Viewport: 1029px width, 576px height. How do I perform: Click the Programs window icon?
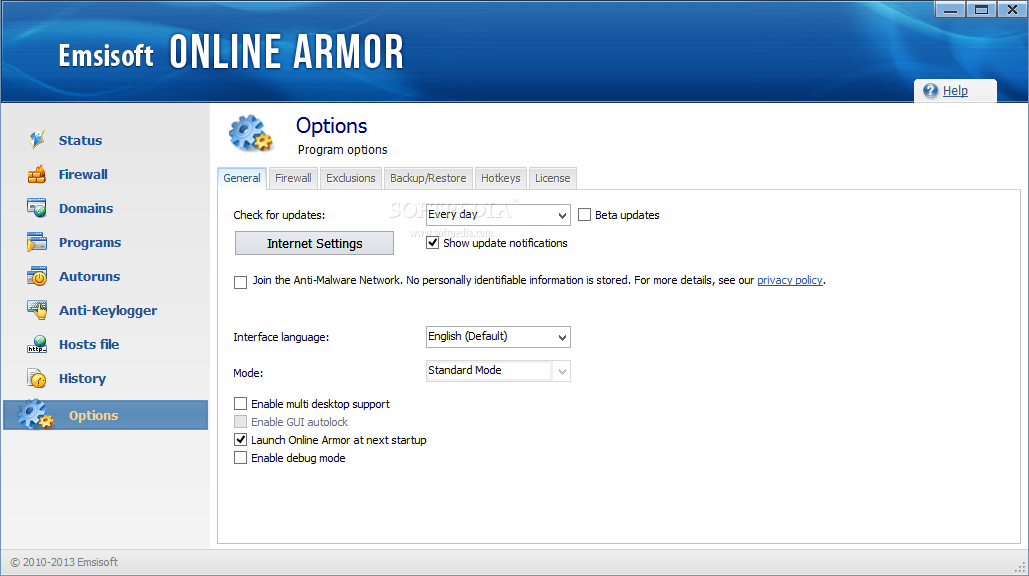pyautogui.click(x=37, y=242)
